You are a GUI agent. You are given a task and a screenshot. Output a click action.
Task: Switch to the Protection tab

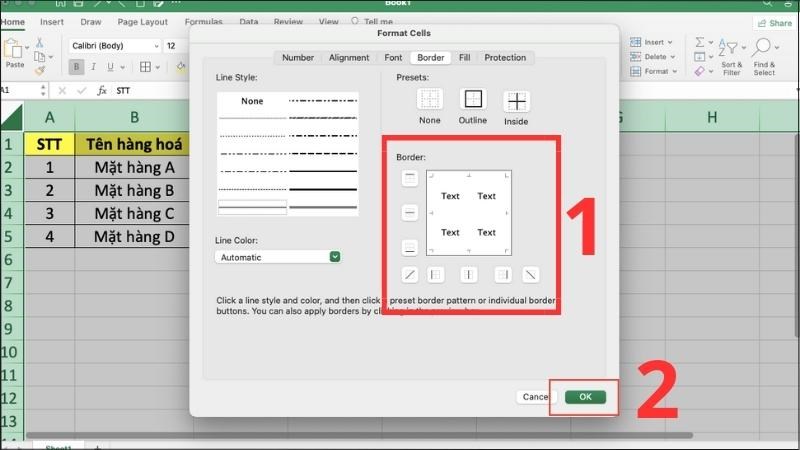click(505, 58)
